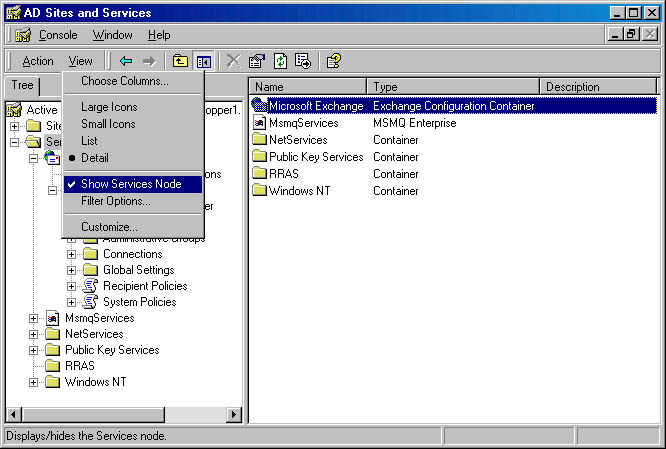Open the Properties toolbar icon
Image resolution: width=666 pixels, height=449 pixels.
[x=256, y=61]
